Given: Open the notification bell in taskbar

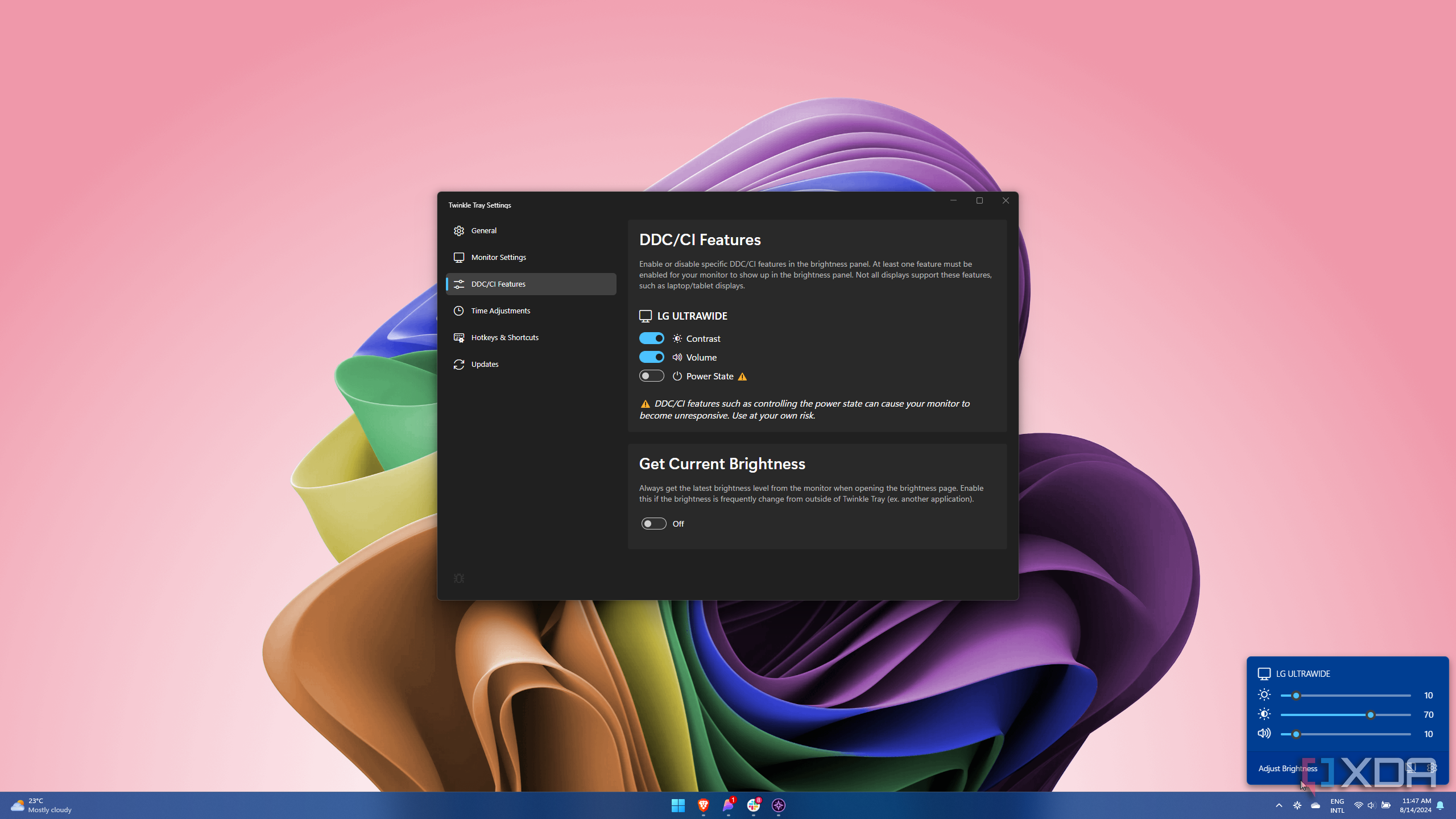Looking at the screenshot, I should pos(1440,805).
